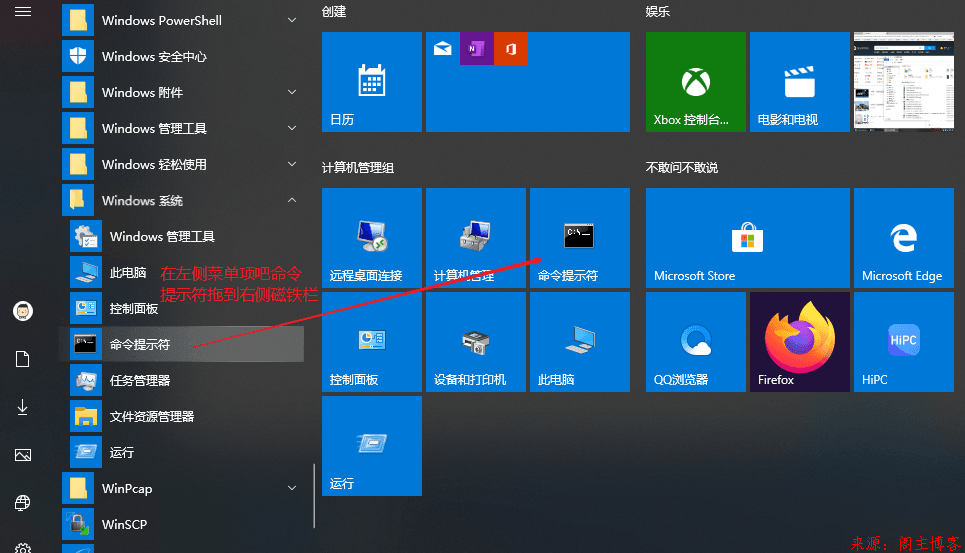Open Windows 安全中心 from the app list
Screen dimensions: 965x553
(182, 57)
